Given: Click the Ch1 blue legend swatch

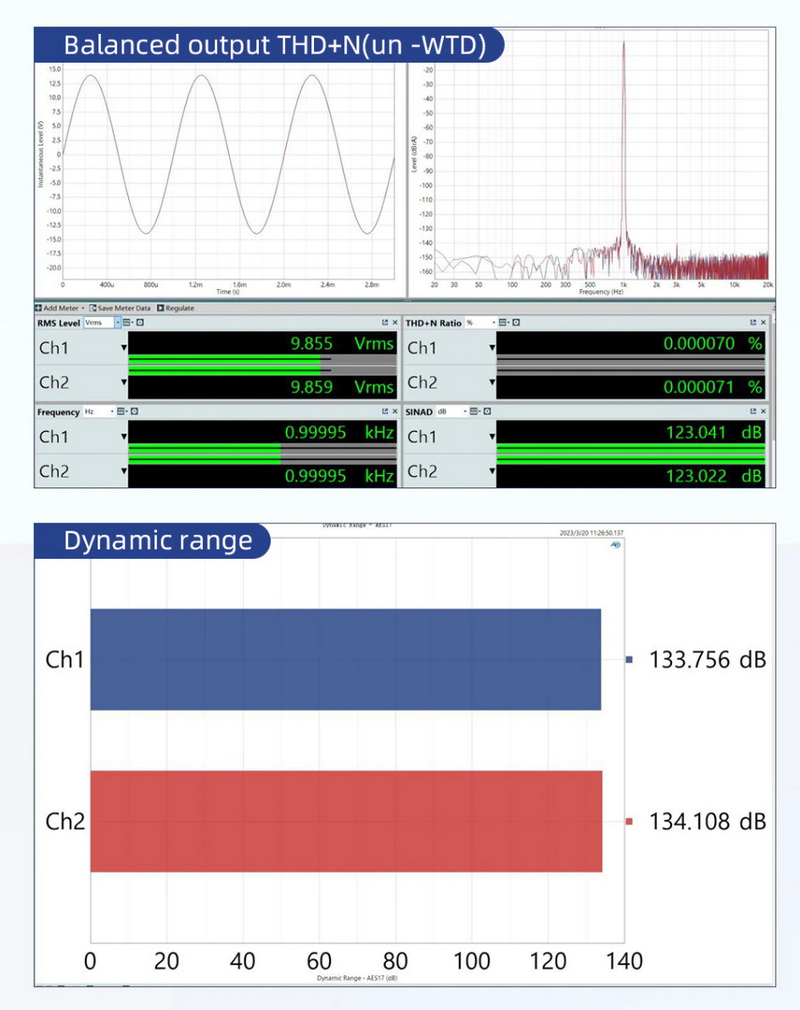Looking at the screenshot, I should click(x=629, y=660).
